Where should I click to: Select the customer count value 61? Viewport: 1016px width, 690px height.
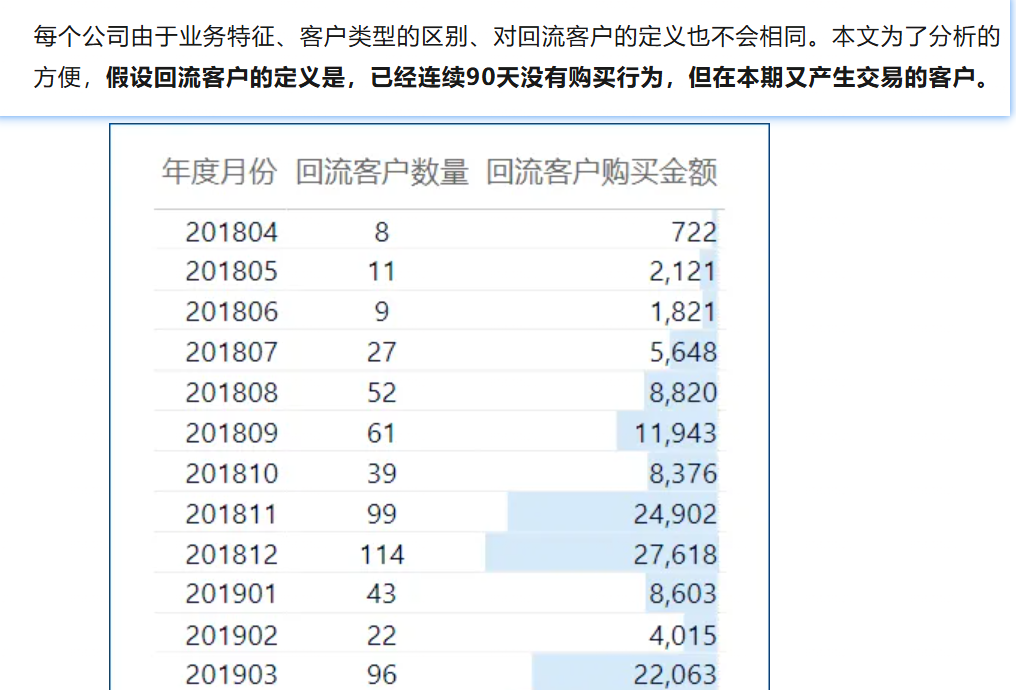[x=382, y=433]
